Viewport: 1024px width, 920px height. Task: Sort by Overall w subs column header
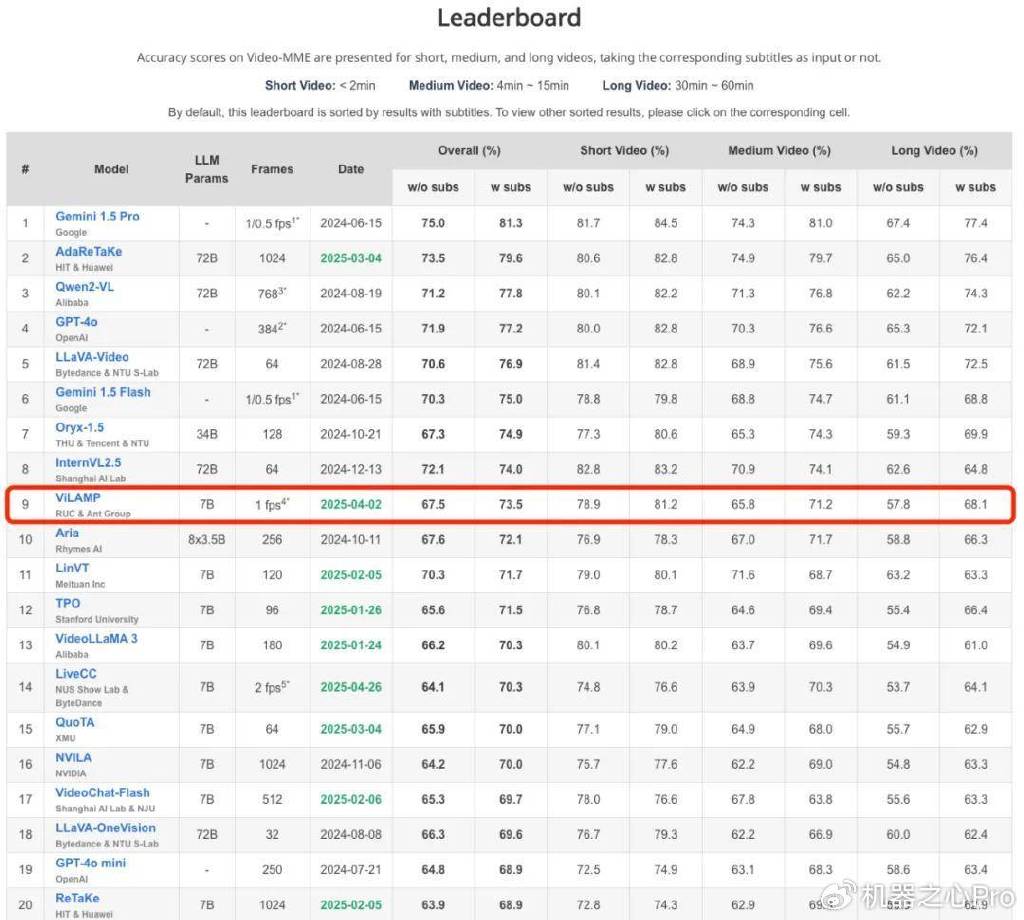point(511,187)
